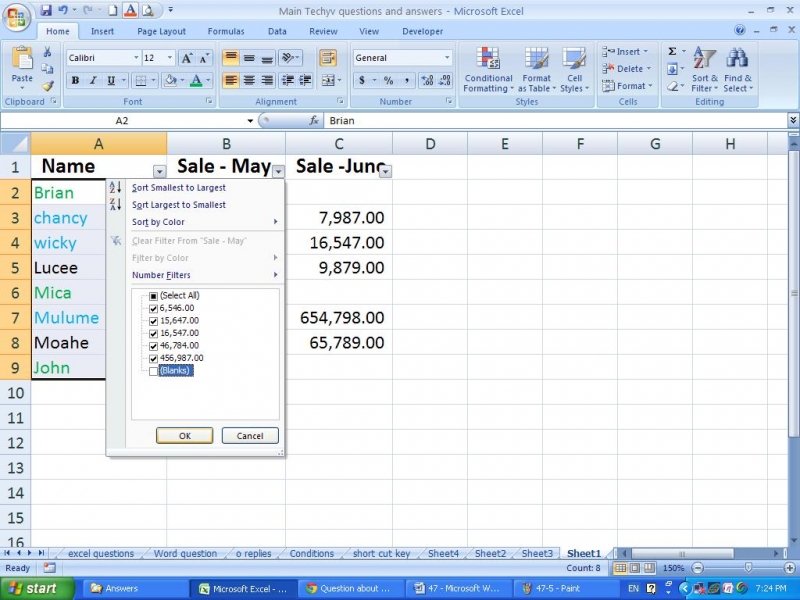This screenshot has width=800, height=600.
Task: Toggle the (Select All) checkbox
Action: [x=153, y=296]
